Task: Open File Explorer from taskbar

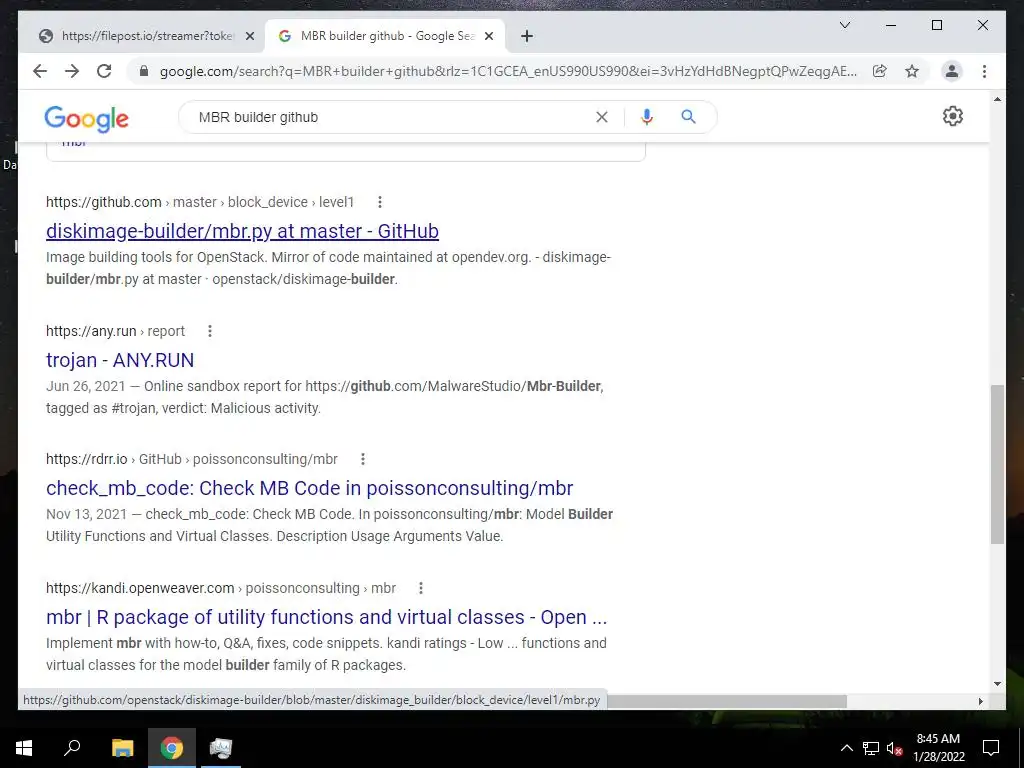Action: [122, 748]
